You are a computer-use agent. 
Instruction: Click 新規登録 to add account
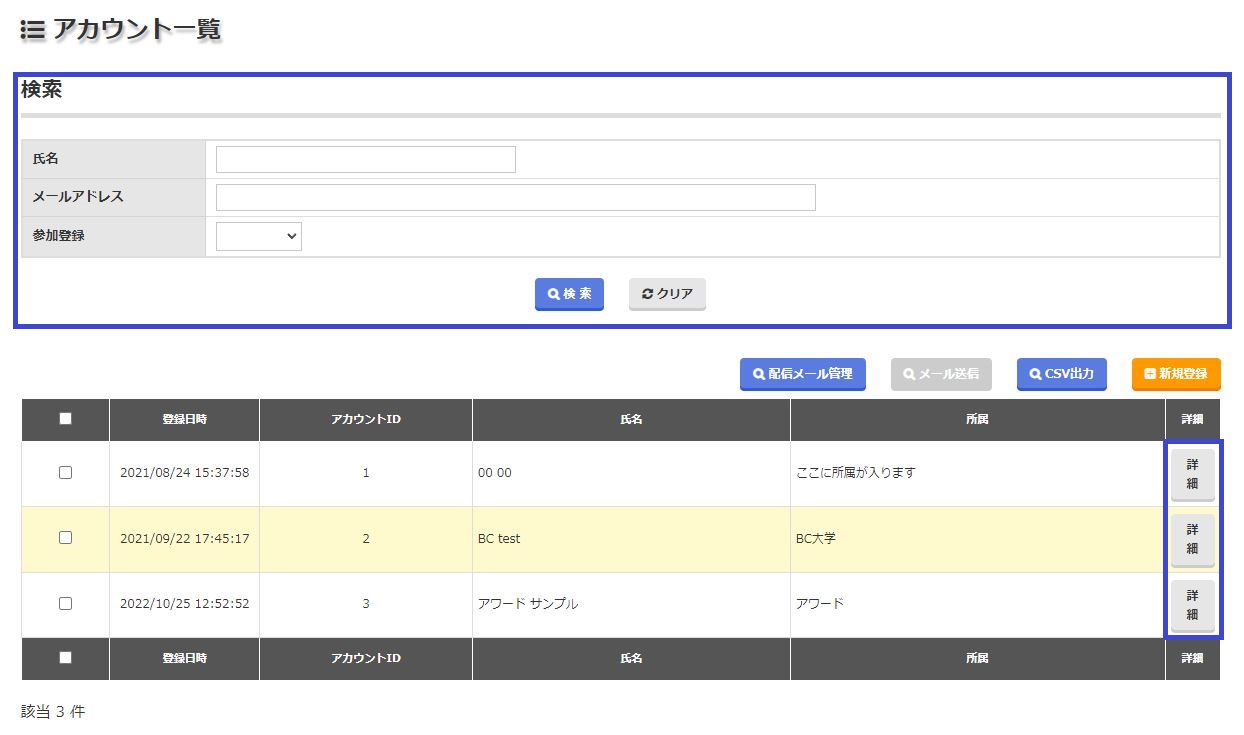[x=1175, y=374]
